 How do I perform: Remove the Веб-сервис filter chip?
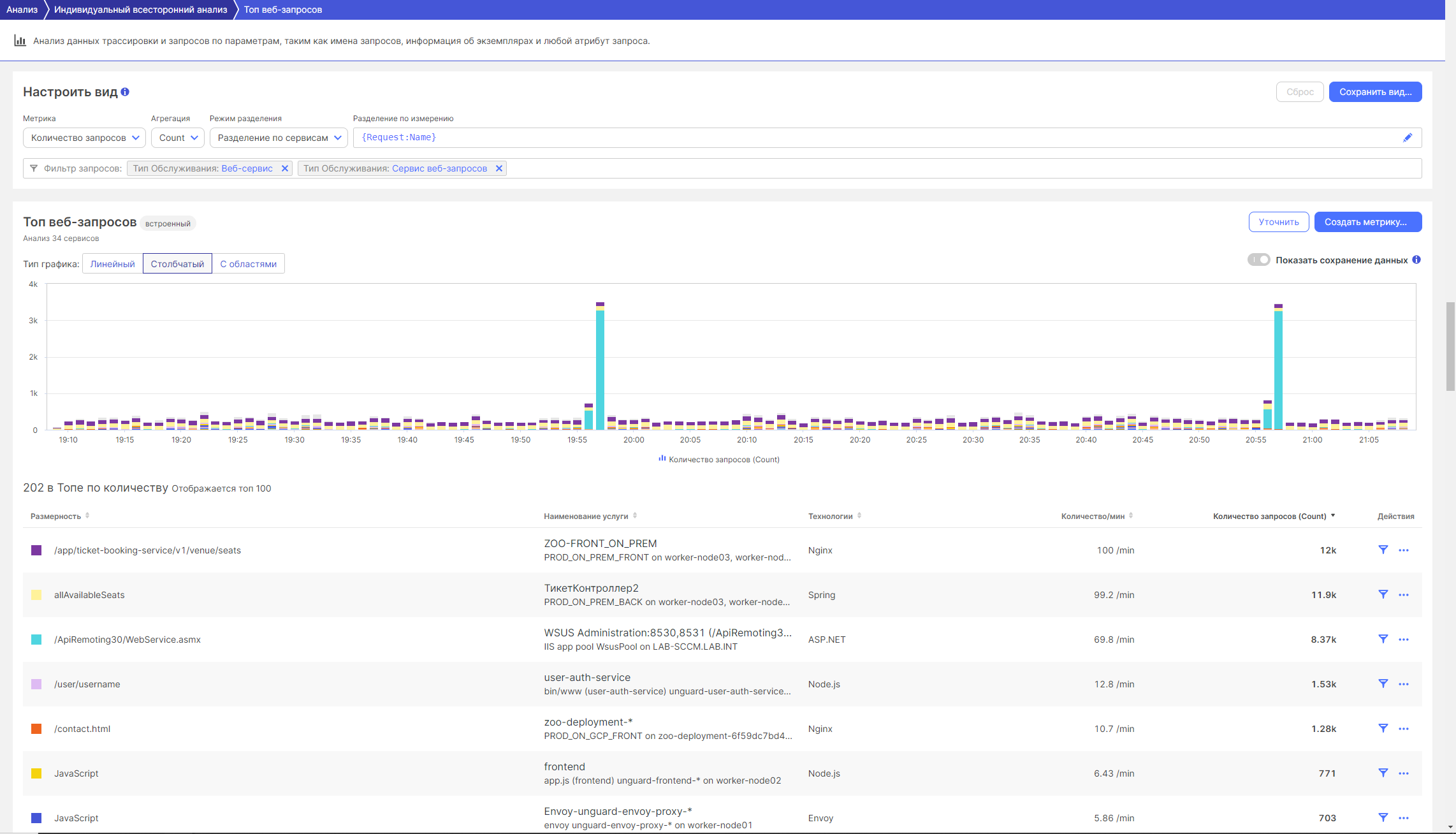[285, 168]
